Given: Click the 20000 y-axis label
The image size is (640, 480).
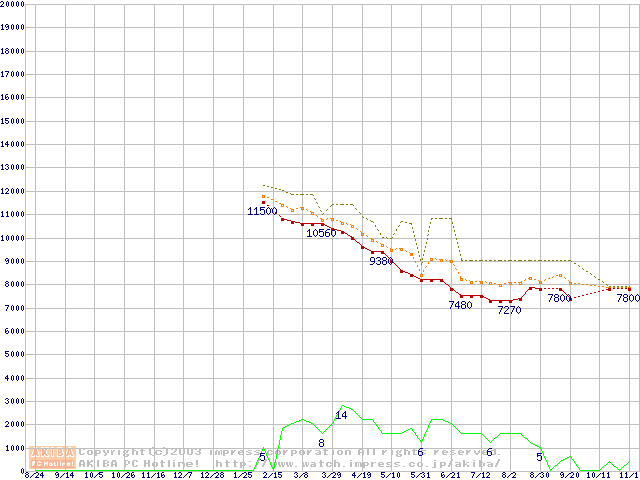Looking at the screenshot, I should 12,4.
